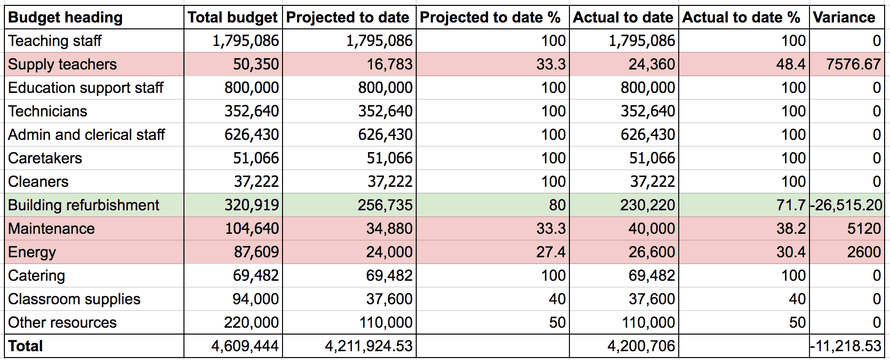
Task: Click Supply teachers projected percentage 33.3
Action: point(492,64)
